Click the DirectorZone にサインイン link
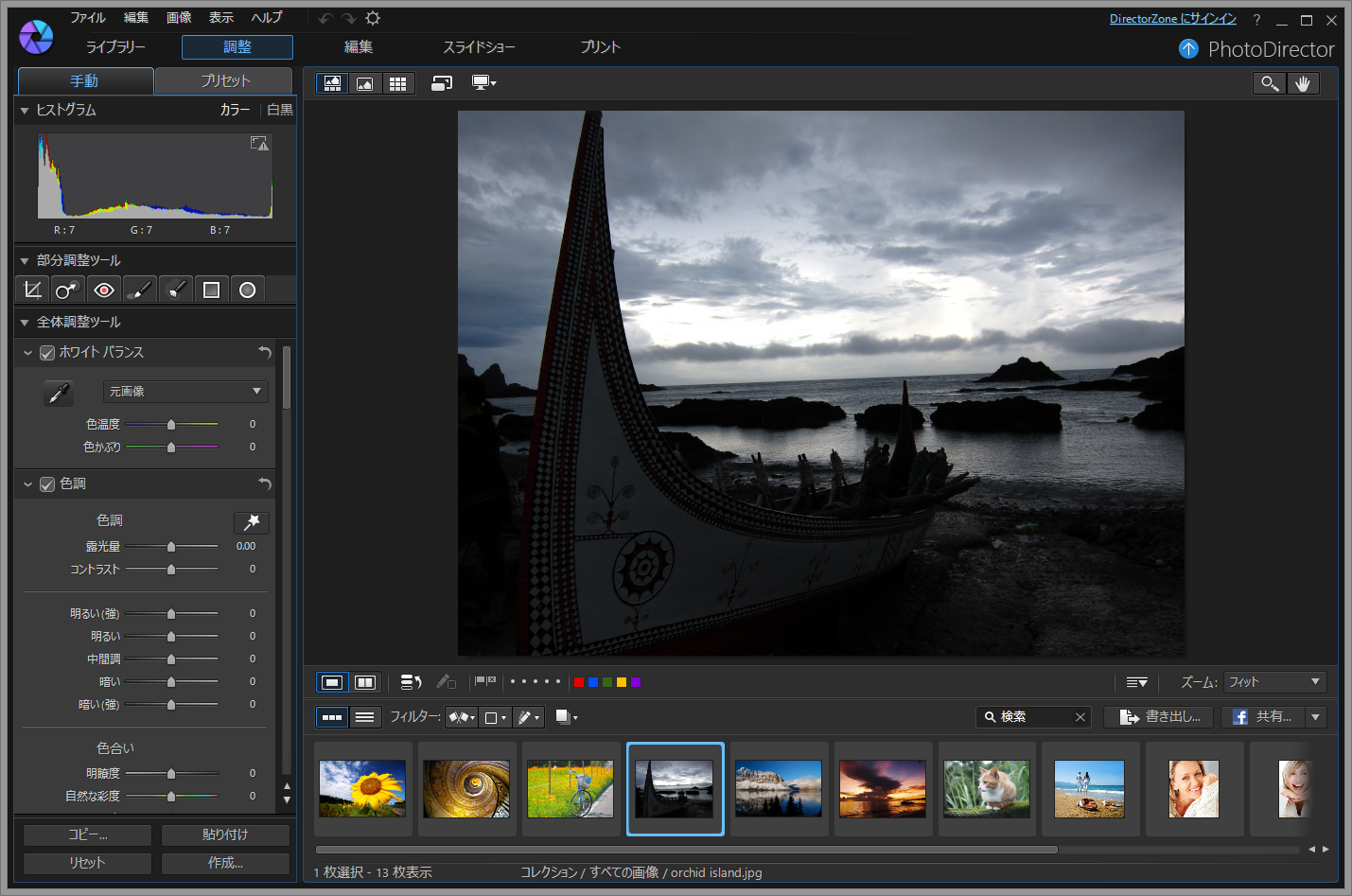1352x896 pixels. pyautogui.click(x=1172, y=18)
